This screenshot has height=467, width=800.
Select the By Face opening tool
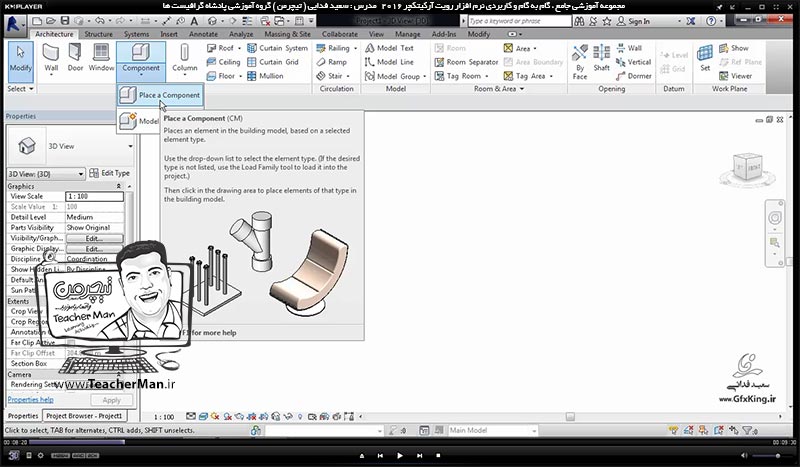pyautogui.click(x=580, y=62)
